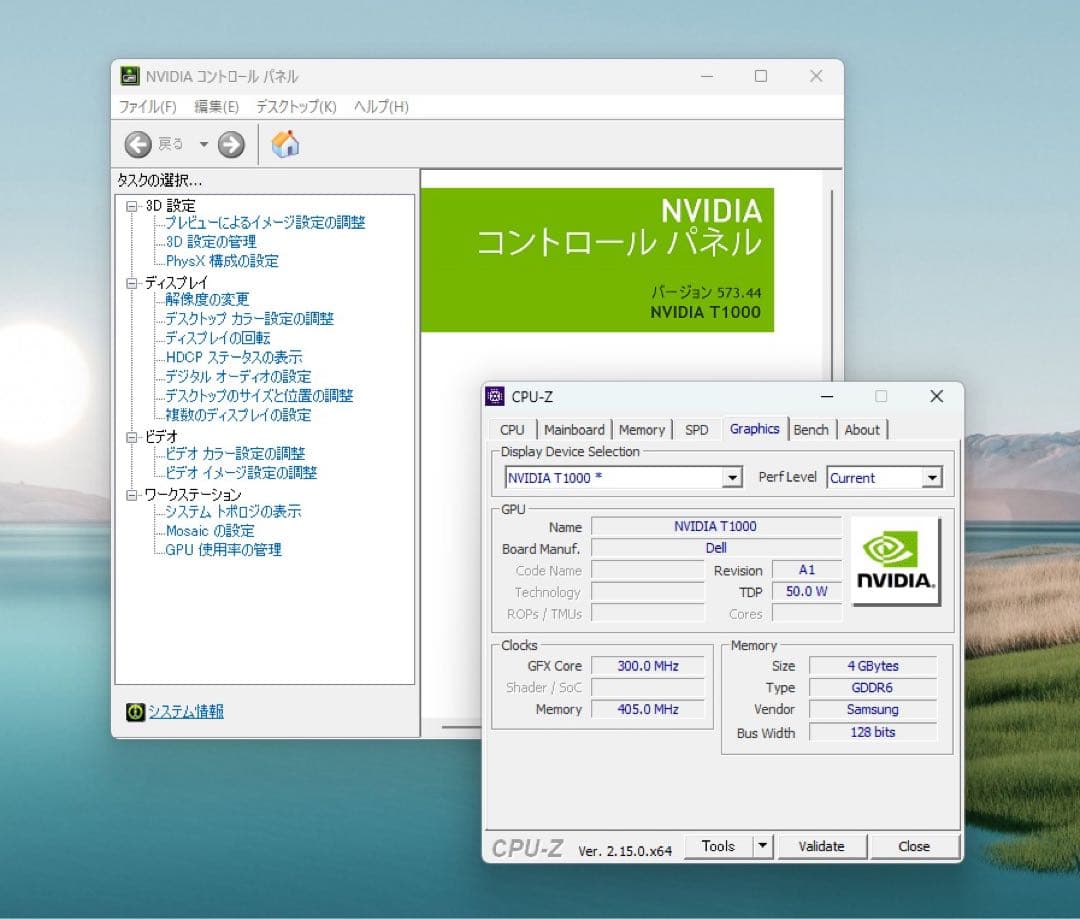
Task: Collapse the ワークステーション tree node
Action: tap(132, 495)
